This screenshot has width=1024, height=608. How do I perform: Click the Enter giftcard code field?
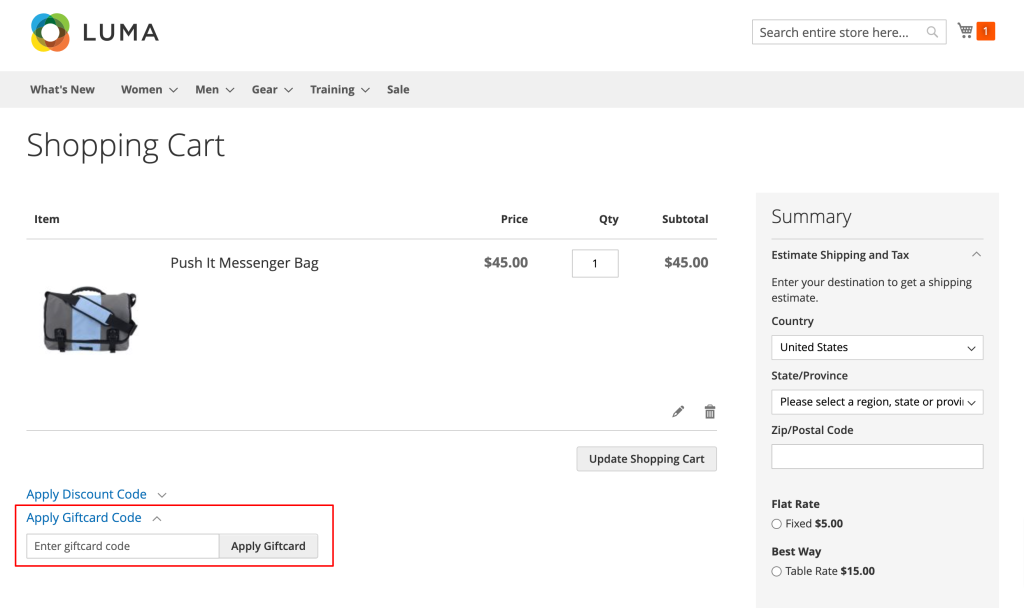coord(122,546)
